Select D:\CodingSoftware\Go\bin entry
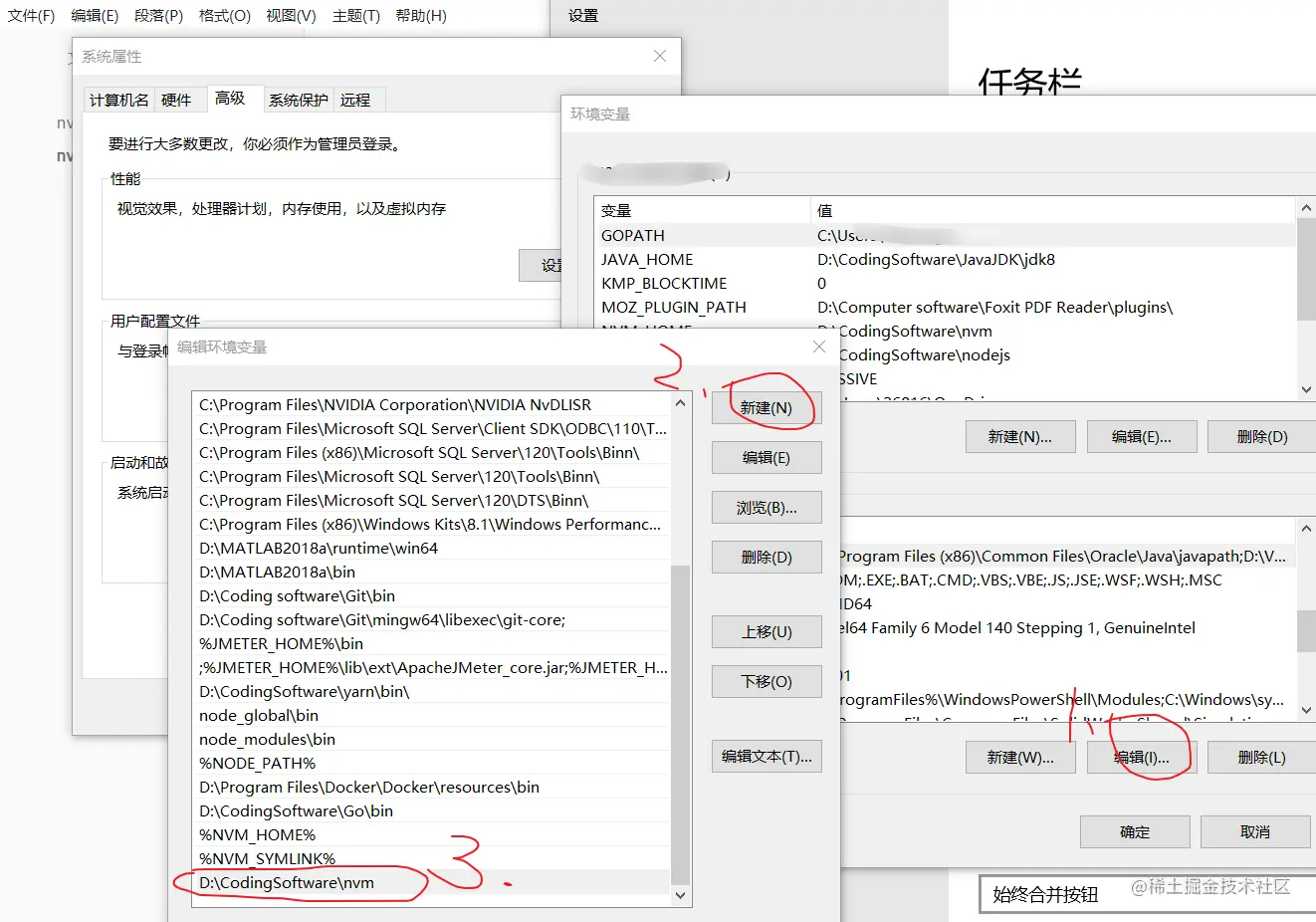The width and height of the screenshot is (1316, 922). click(x=432, y=811)
